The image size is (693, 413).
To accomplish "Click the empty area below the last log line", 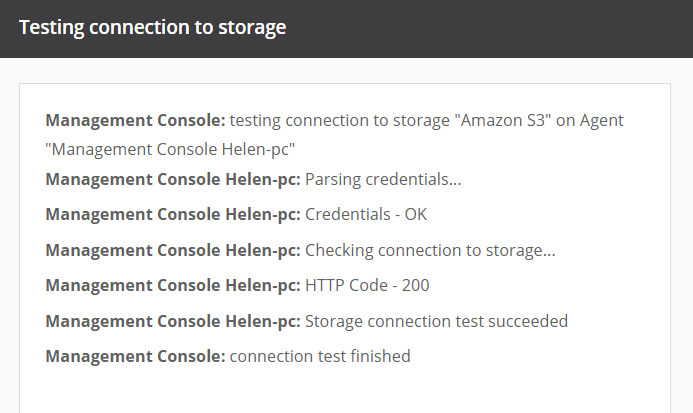I will pyautogui.click(x=345, y=392).
